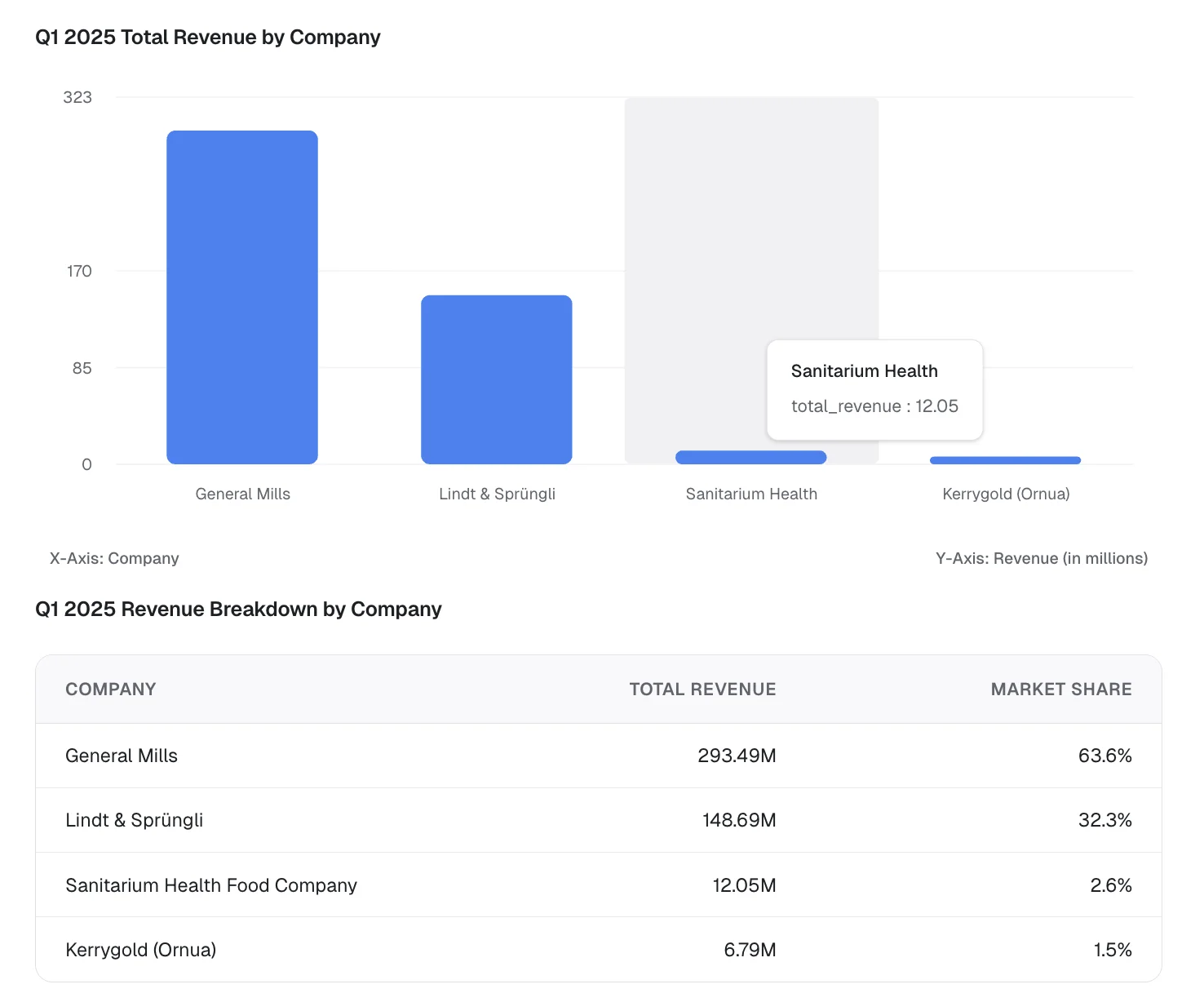Click the 293.49M revenue value
This screenshot has height=1002, width=1204.
pyautogui.click(x=737, y=756)
